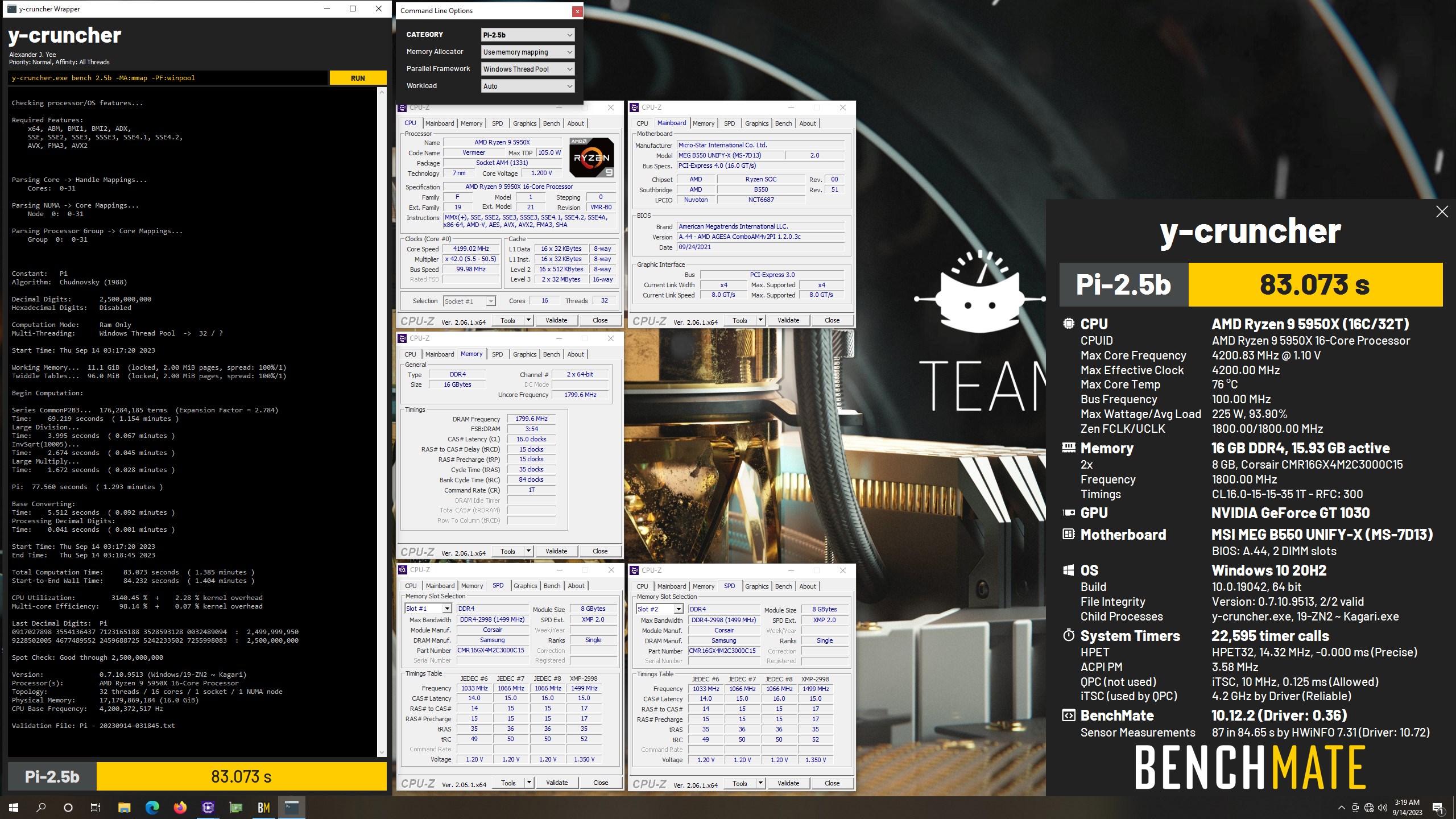The height and width of the screenshot is (819, 1456).
Task: Switch to CPU-Z purple chip taskbar icon
Action: click(x=208, y=807)
